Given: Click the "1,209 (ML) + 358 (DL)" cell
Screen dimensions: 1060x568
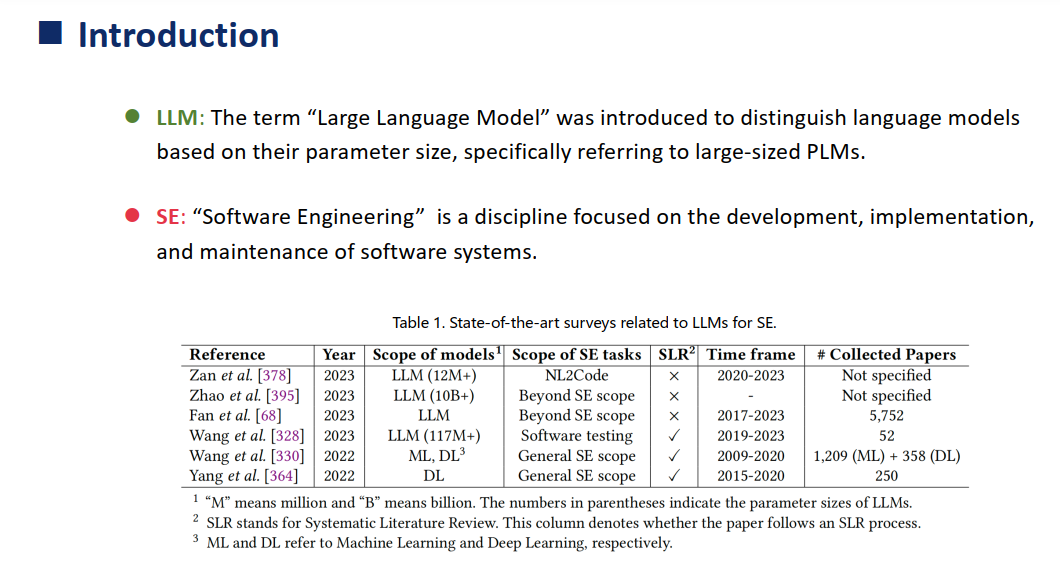Looking at the screenshot, I should coord(886,456).
